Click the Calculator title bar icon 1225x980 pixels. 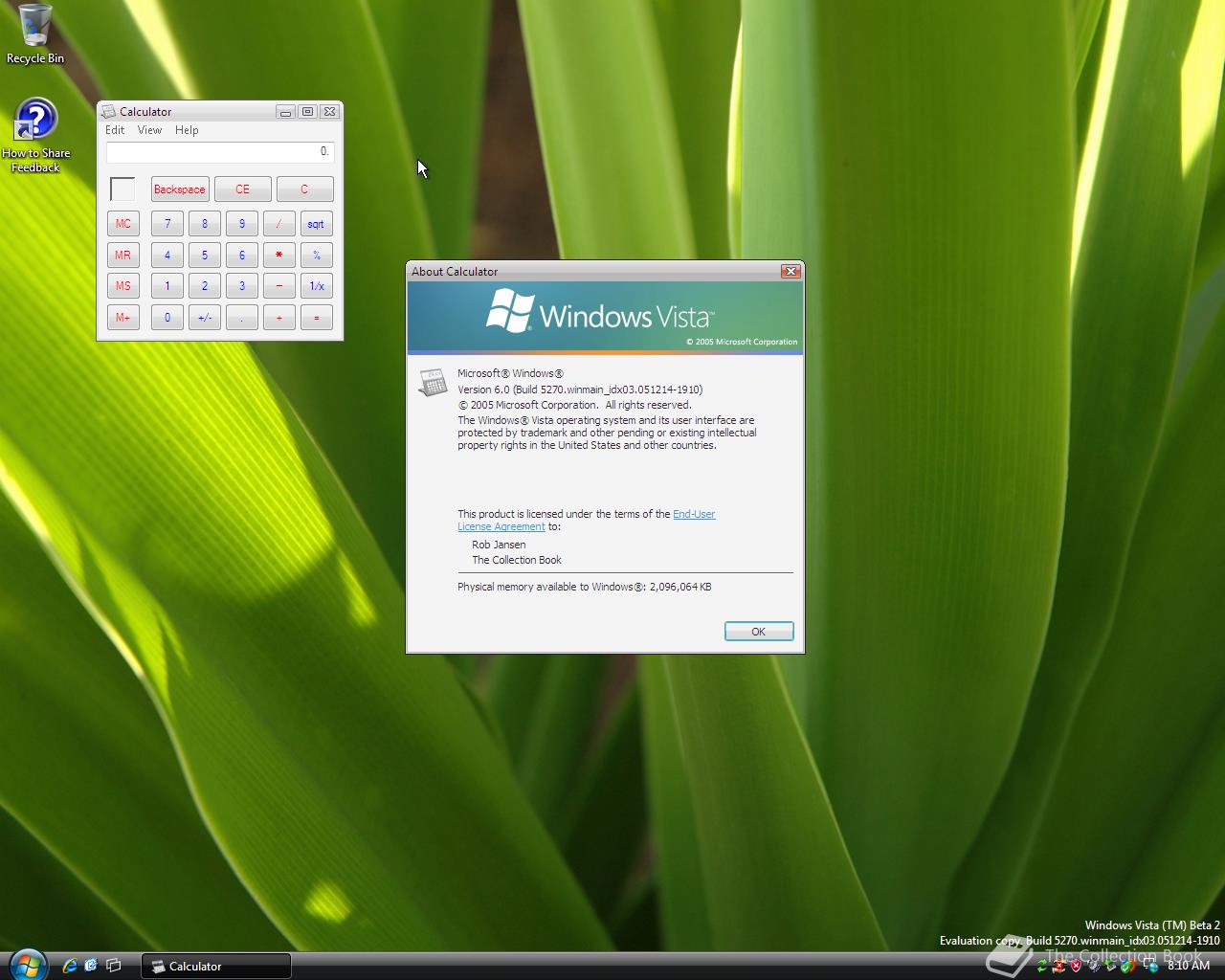[x=109, y=112]
